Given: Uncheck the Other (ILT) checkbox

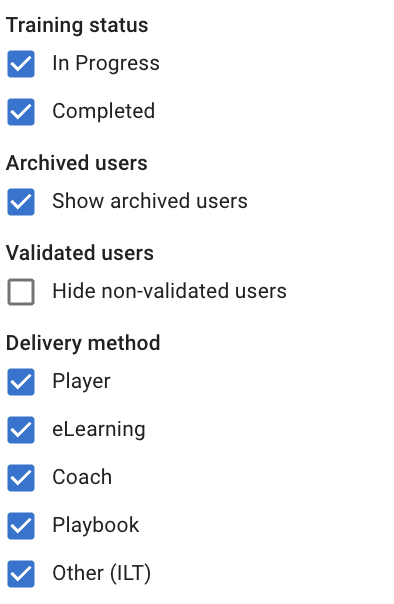Looking at the screenshot, I should click(21, 574).
